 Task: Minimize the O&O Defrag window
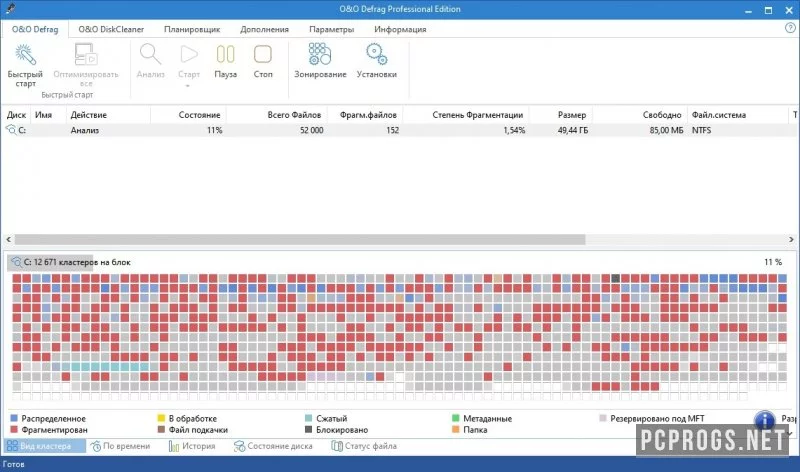point(748,10)
